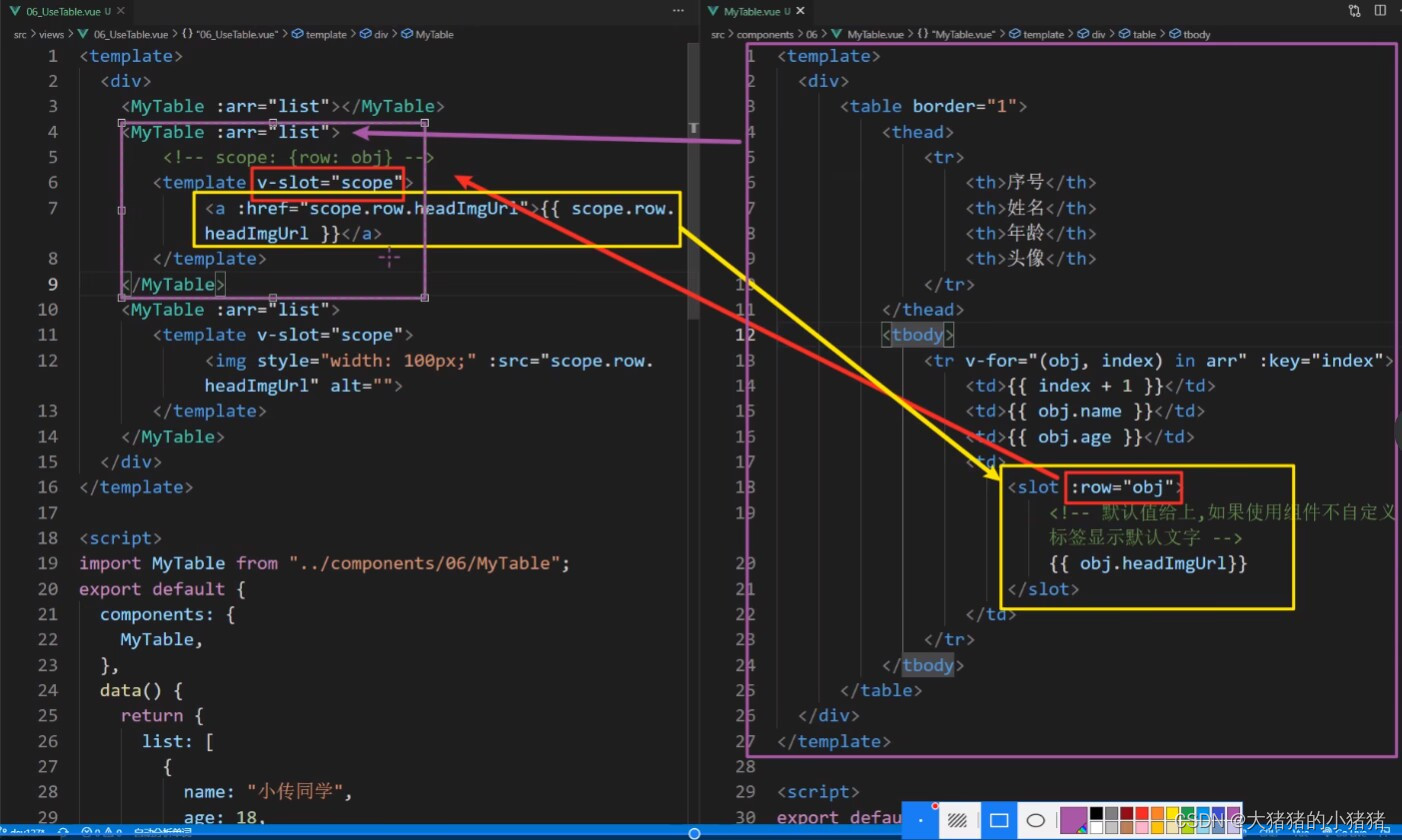This screenshot has height=840, width=1402.
Task: Select 'div' breadcrumb in left editor
Action: click(374, 34)
